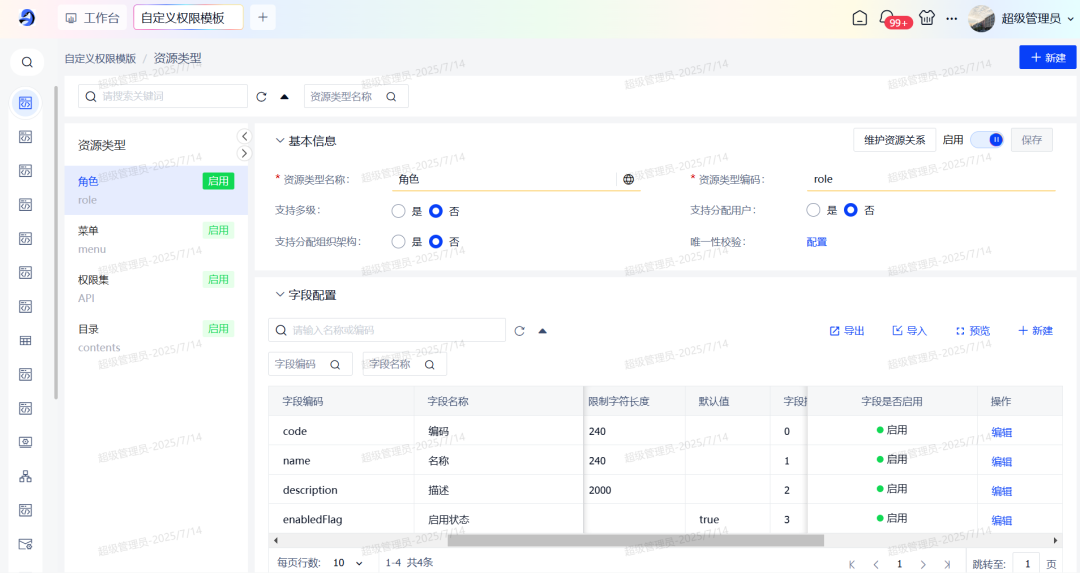Image resolution: width=1080 pixels, height=573 pixels.
Task: Click the globe language icon beside 角色
Action: point(628,179)
